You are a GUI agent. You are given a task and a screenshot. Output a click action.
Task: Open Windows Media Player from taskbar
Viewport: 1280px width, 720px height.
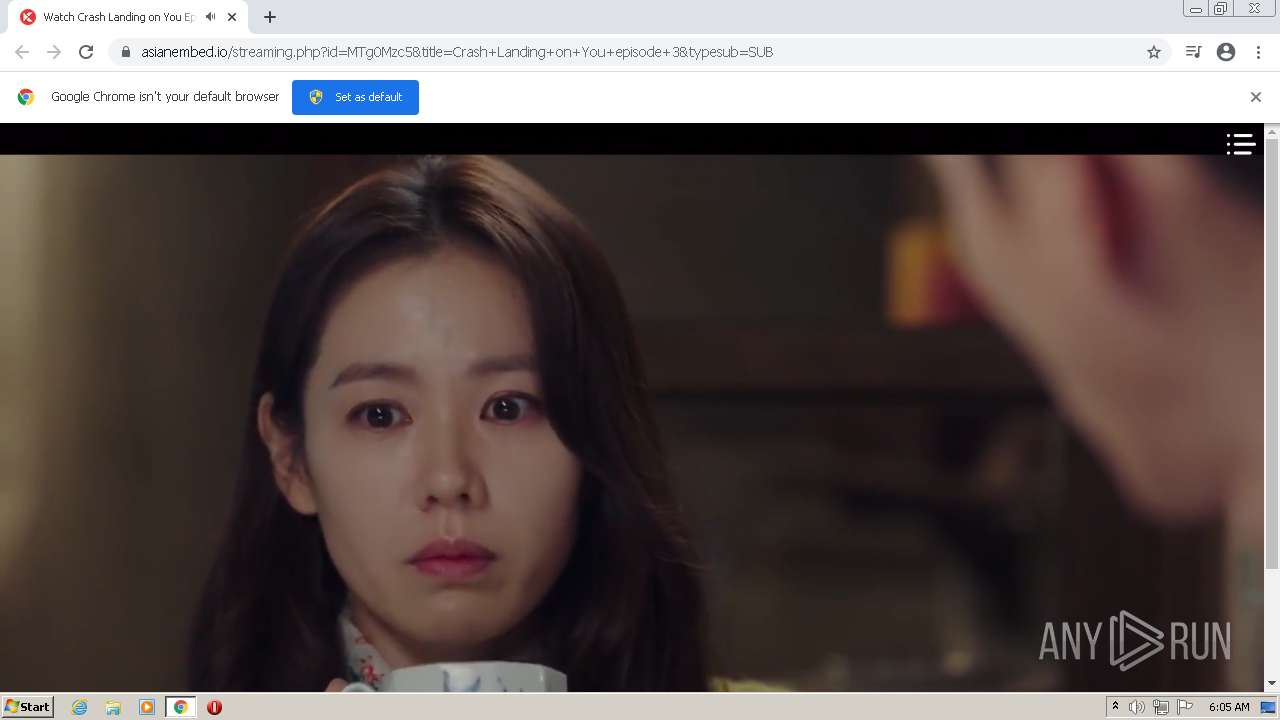tap(147, 707)
